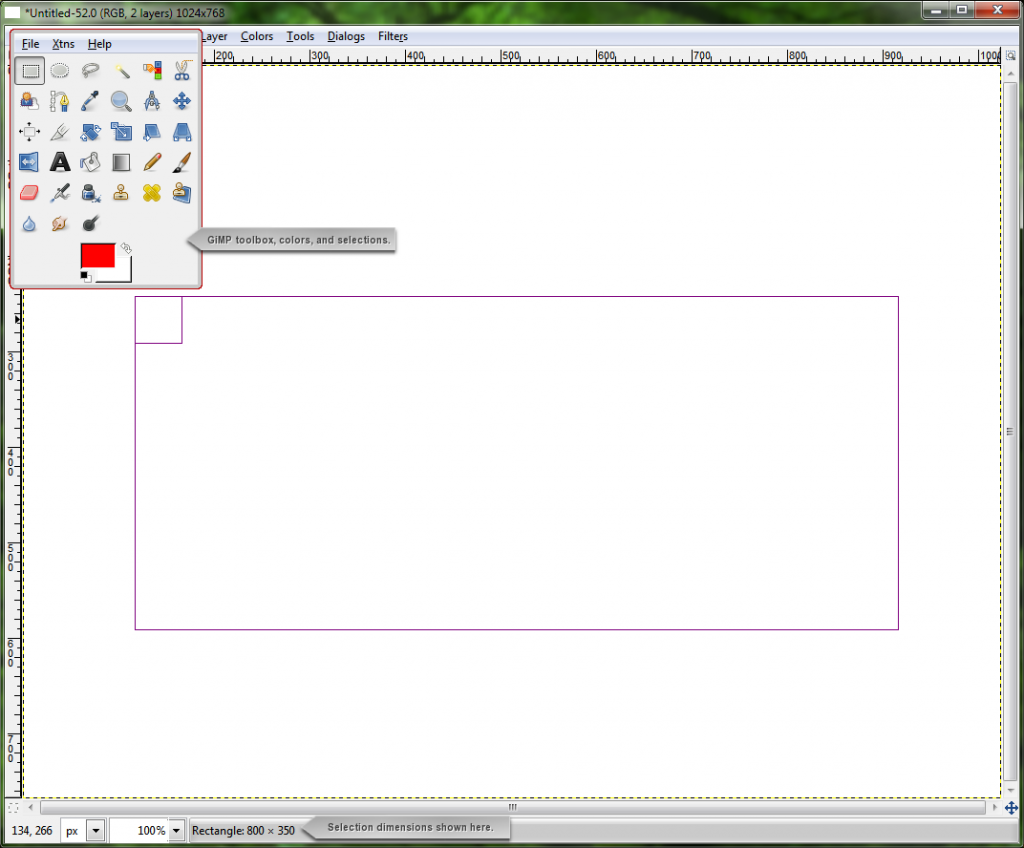The width and height of the screenshot is (1024, 848).
Task: Activate the Fuzzy Select magic wand
Action: pos(121,70)
